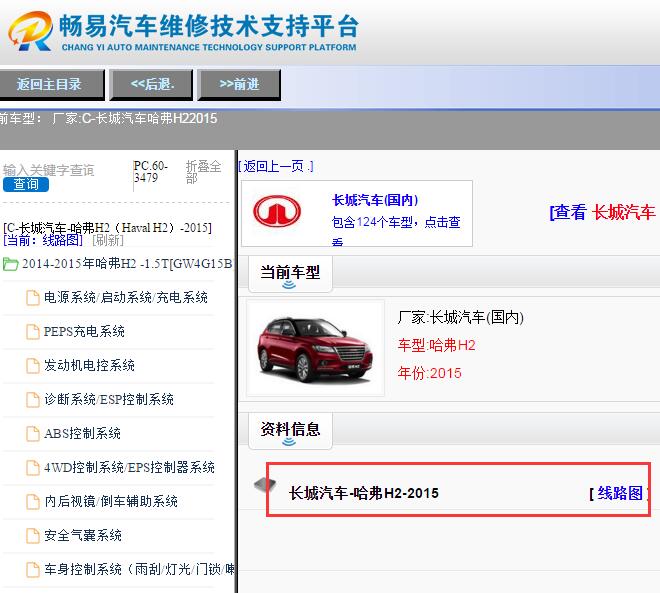Click the text 车型:哈弗H2
This screenshot has width=660, height=593.
coord(436,346)
